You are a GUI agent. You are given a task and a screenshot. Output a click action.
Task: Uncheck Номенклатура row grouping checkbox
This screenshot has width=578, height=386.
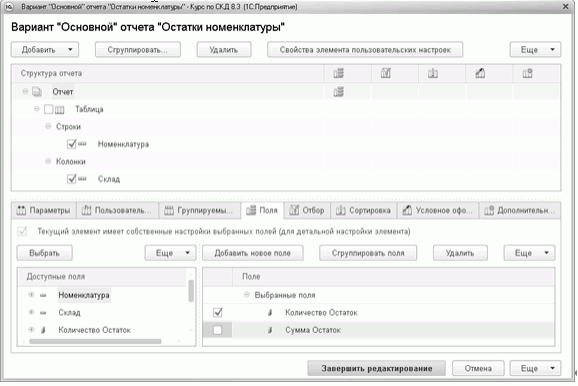coord(72,144)
